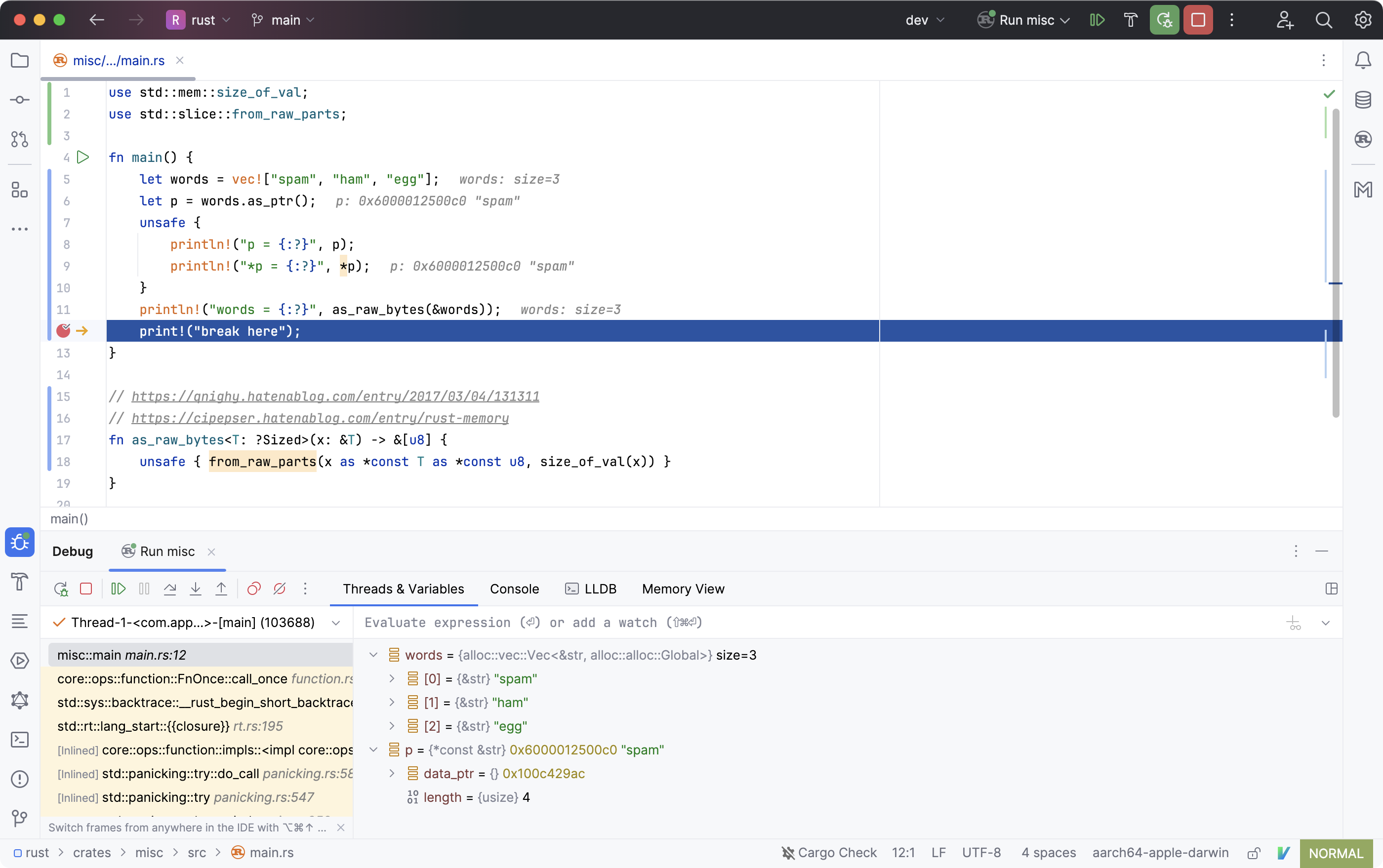Click Build hammer icon in top toolbar
The image size is (1383, 868).
pyautogui.click(x=1131, y=20)
